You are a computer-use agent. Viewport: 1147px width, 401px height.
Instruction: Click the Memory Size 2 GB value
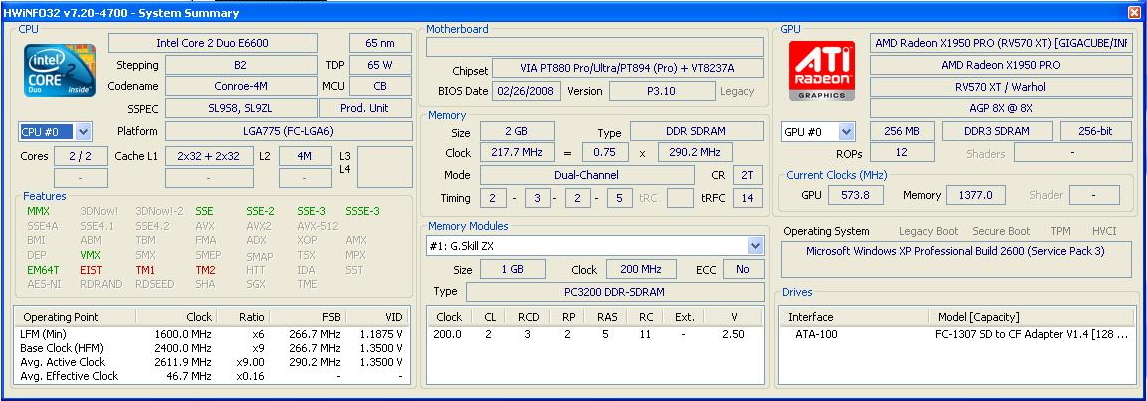click(517, 132)
